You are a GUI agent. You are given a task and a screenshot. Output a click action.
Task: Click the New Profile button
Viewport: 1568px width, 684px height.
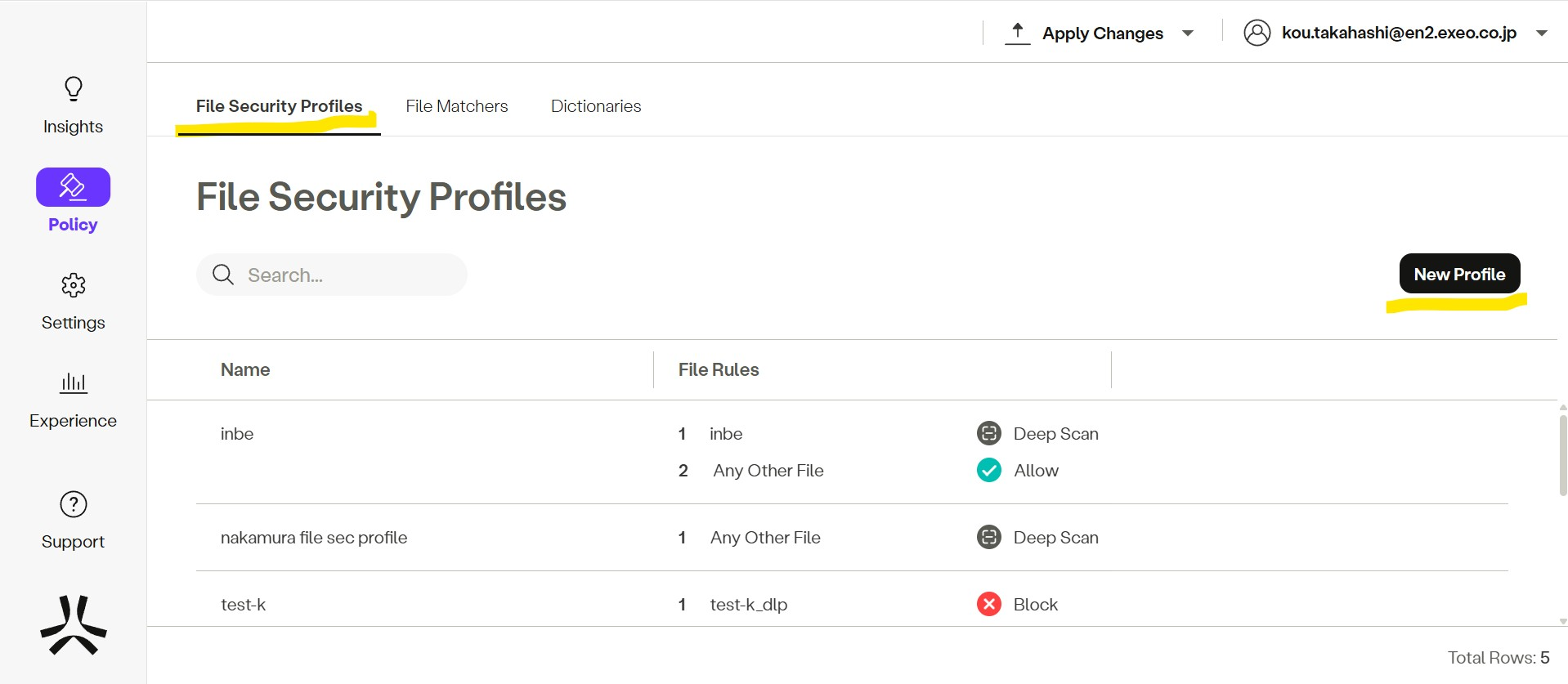(1458, 274)
